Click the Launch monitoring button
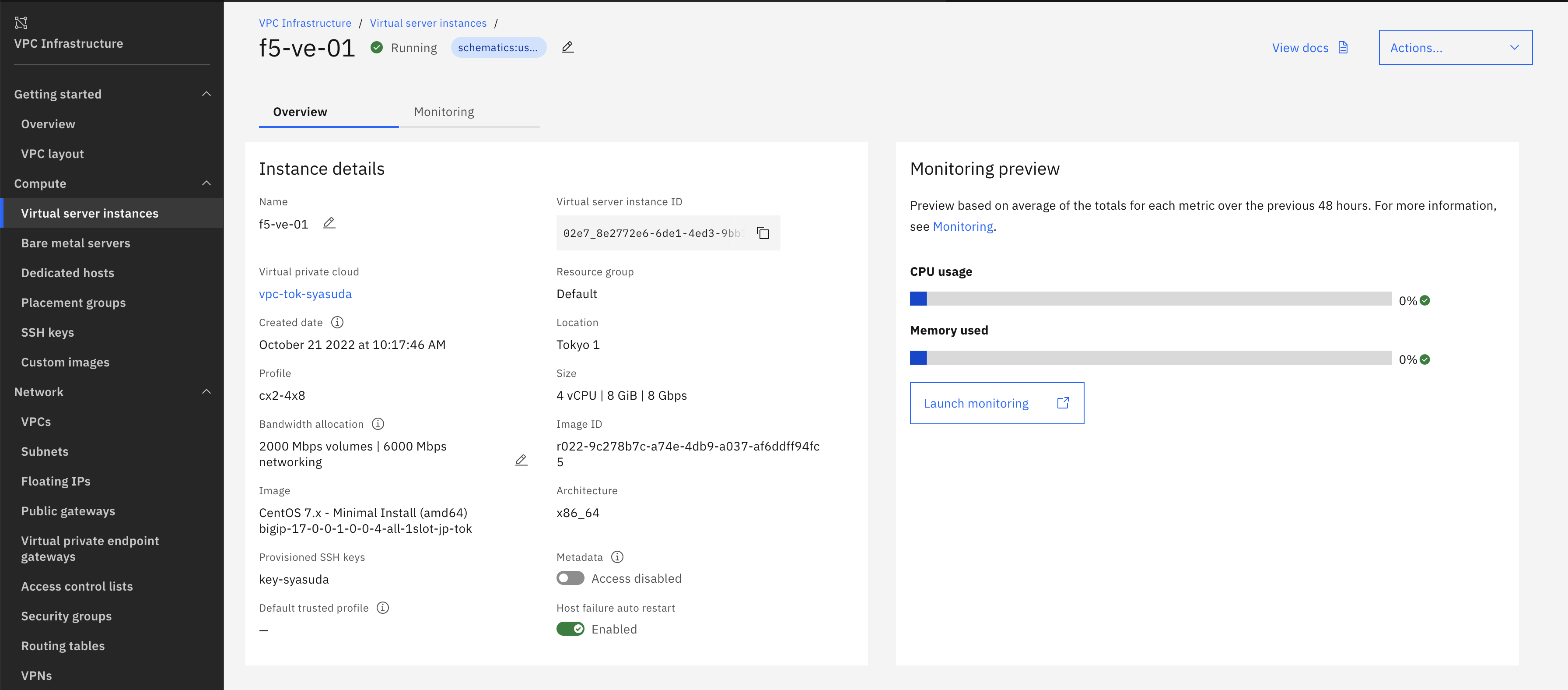 (x=997, y=403)
